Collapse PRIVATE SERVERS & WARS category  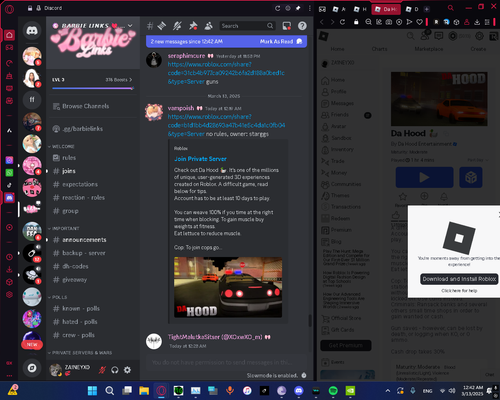[80, 353]
